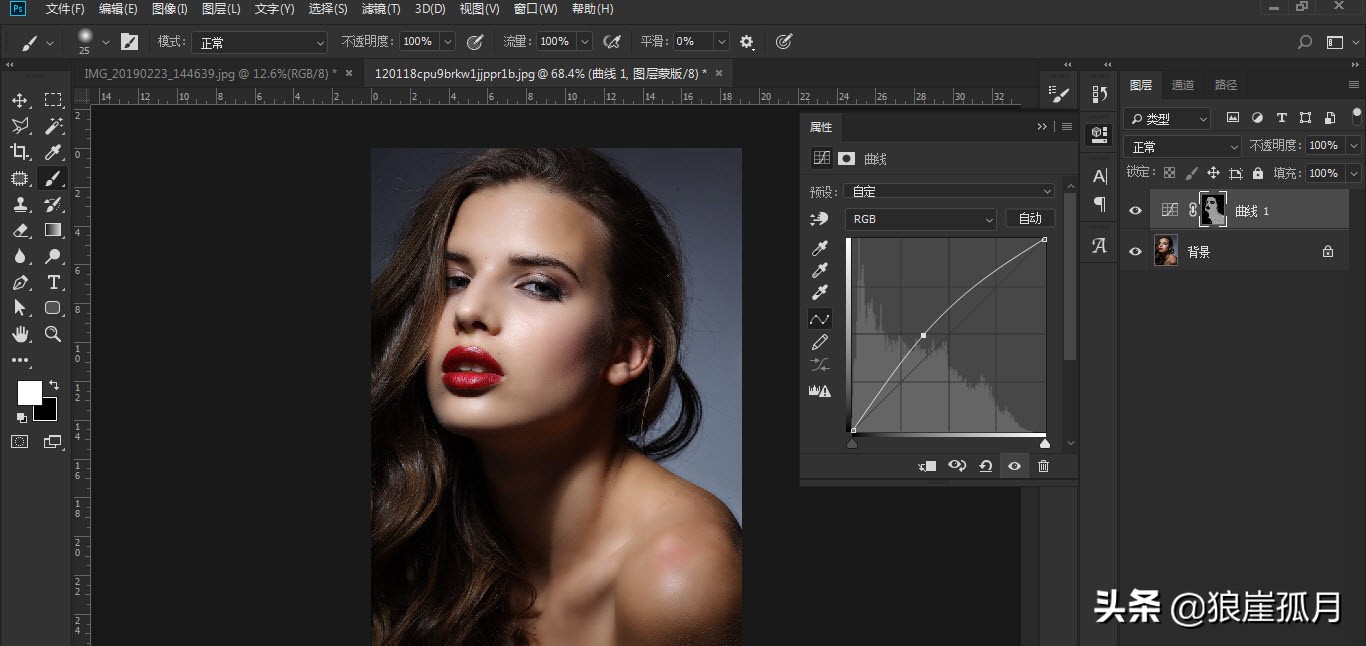Pick the black point eyedropper in Curves

[x=820, y=247]
